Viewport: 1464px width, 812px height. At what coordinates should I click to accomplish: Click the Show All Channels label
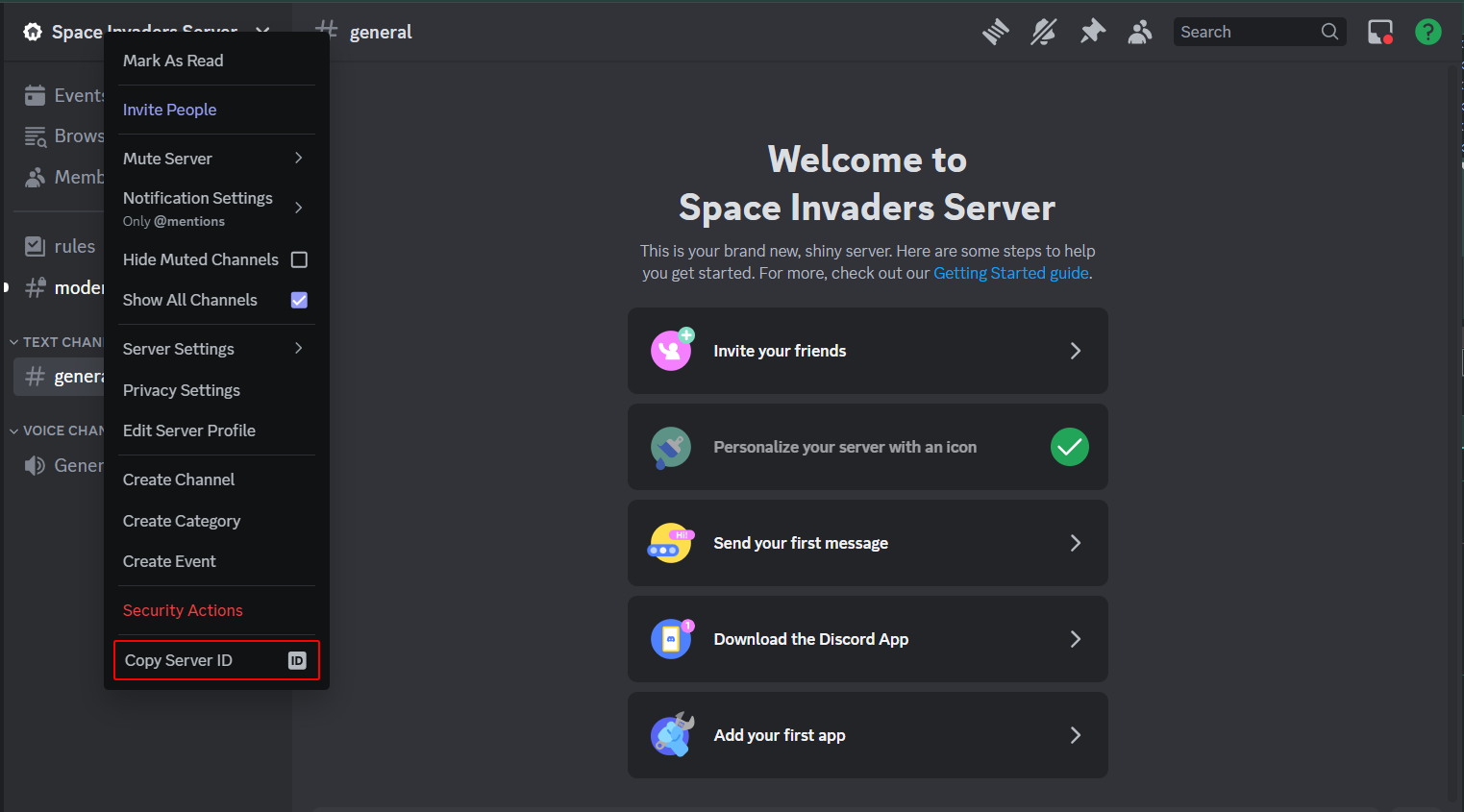tap(190, 300)
